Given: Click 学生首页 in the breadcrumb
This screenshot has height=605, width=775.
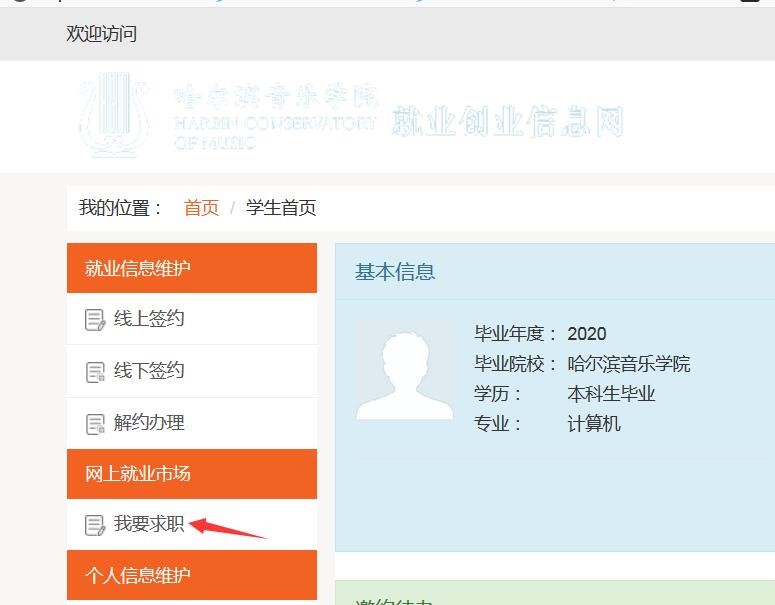Looking at the screenshot, I should point(281,208).
